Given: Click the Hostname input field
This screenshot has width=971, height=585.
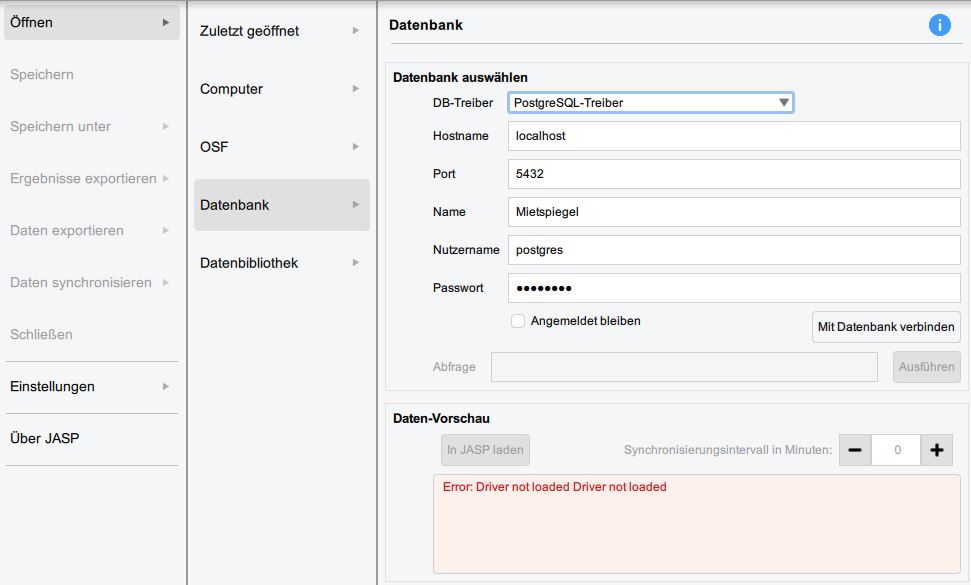Looking at the screenshot, I should pyautogui.click(x=735, y=136).
